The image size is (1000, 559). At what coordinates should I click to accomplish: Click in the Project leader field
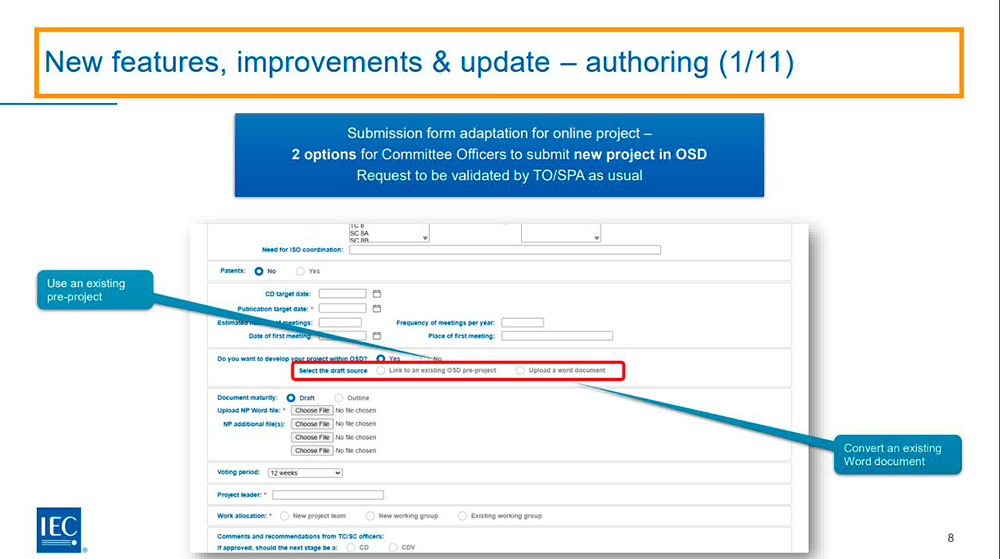tap(328, 495)
